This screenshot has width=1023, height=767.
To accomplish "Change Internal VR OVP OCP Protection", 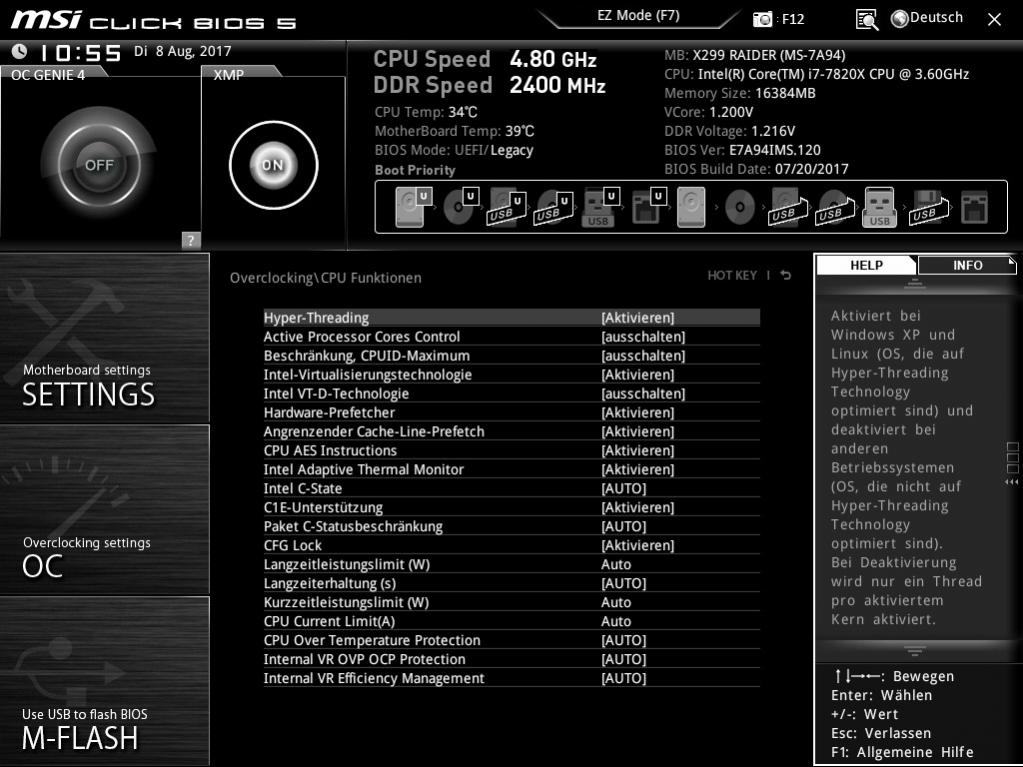I will pos(512,659).
